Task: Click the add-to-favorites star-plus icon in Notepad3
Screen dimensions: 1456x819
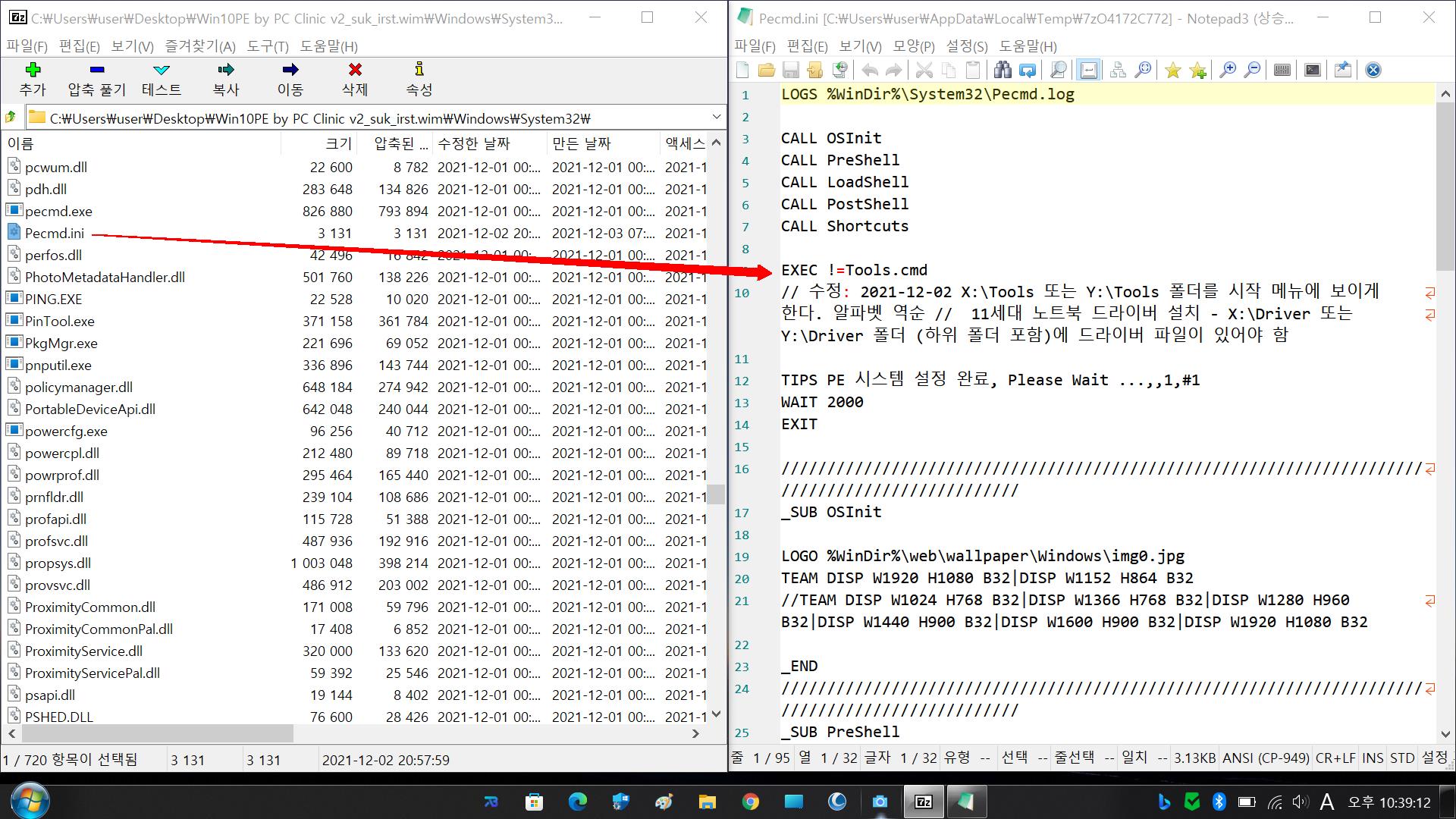Action: [1197, 71]
